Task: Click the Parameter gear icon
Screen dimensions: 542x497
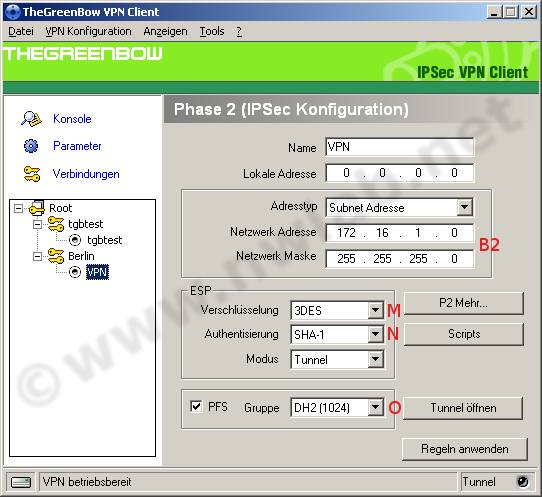Action: coord(31,146)
